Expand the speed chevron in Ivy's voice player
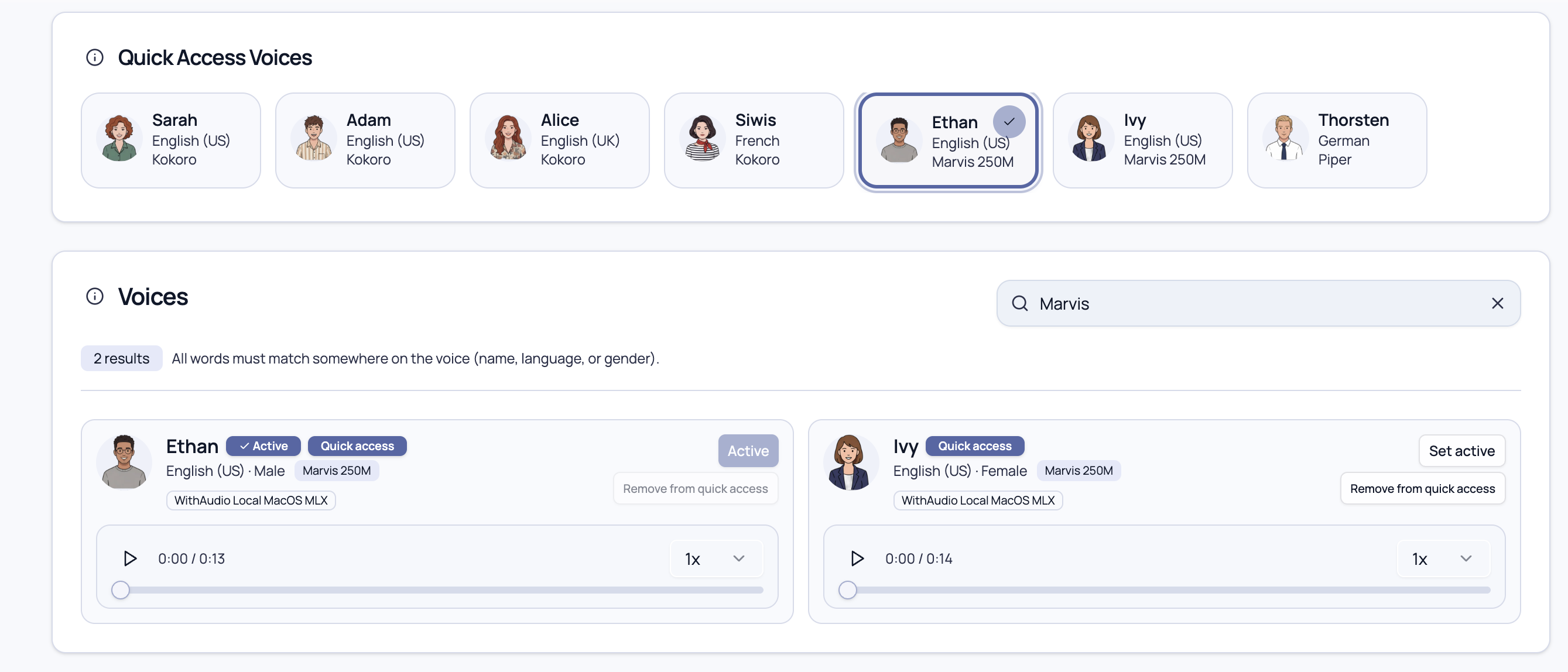Viewport: 1568px width, 672px height. click(1466, 558)
